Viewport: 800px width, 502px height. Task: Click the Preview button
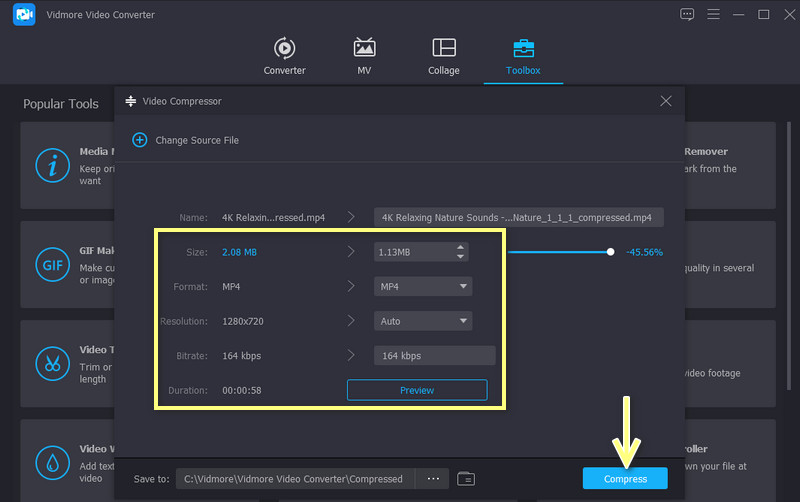pos(417,390)
